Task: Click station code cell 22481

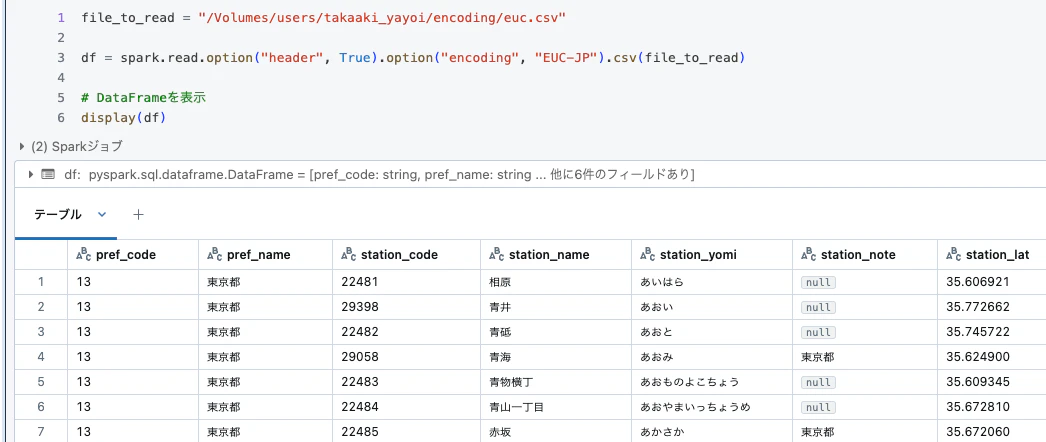Action: point(406,282)
